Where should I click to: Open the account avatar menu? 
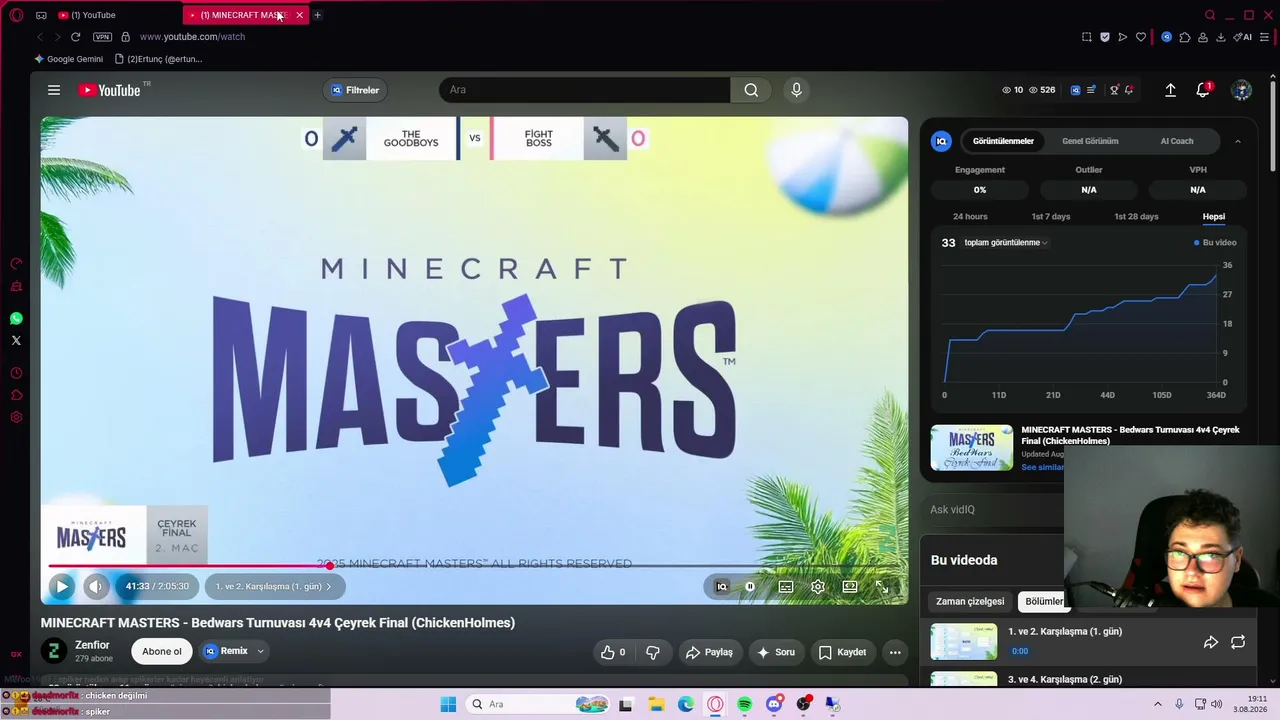point(1242,90)
